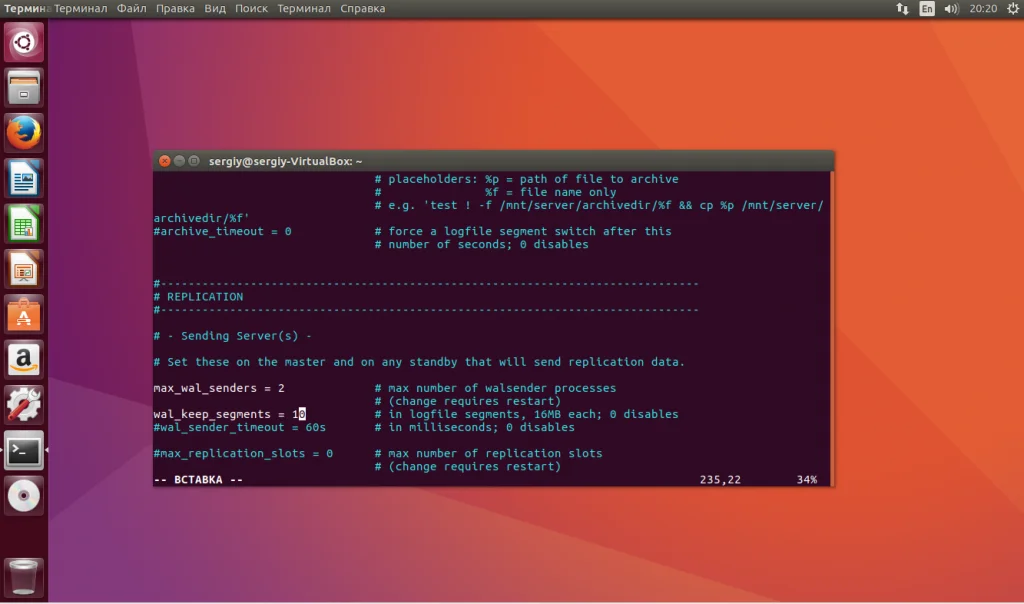Focus the Terminal icon in the launcher

(x=24, y=451)
